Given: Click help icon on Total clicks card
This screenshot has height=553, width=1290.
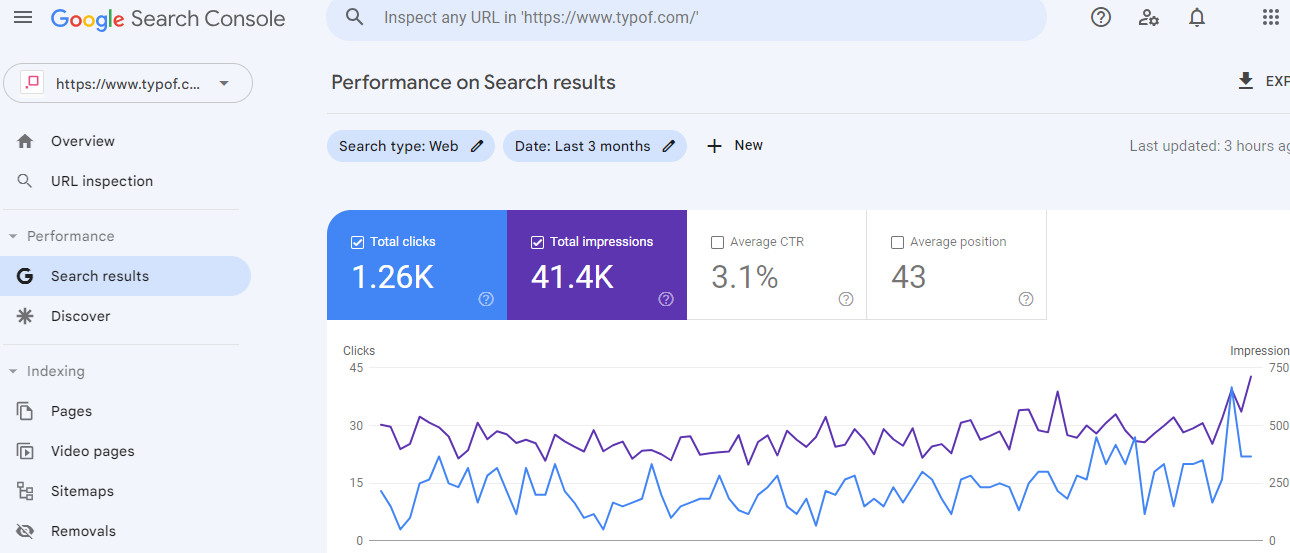Looking at the screenshot, I should tap(486, 299).
